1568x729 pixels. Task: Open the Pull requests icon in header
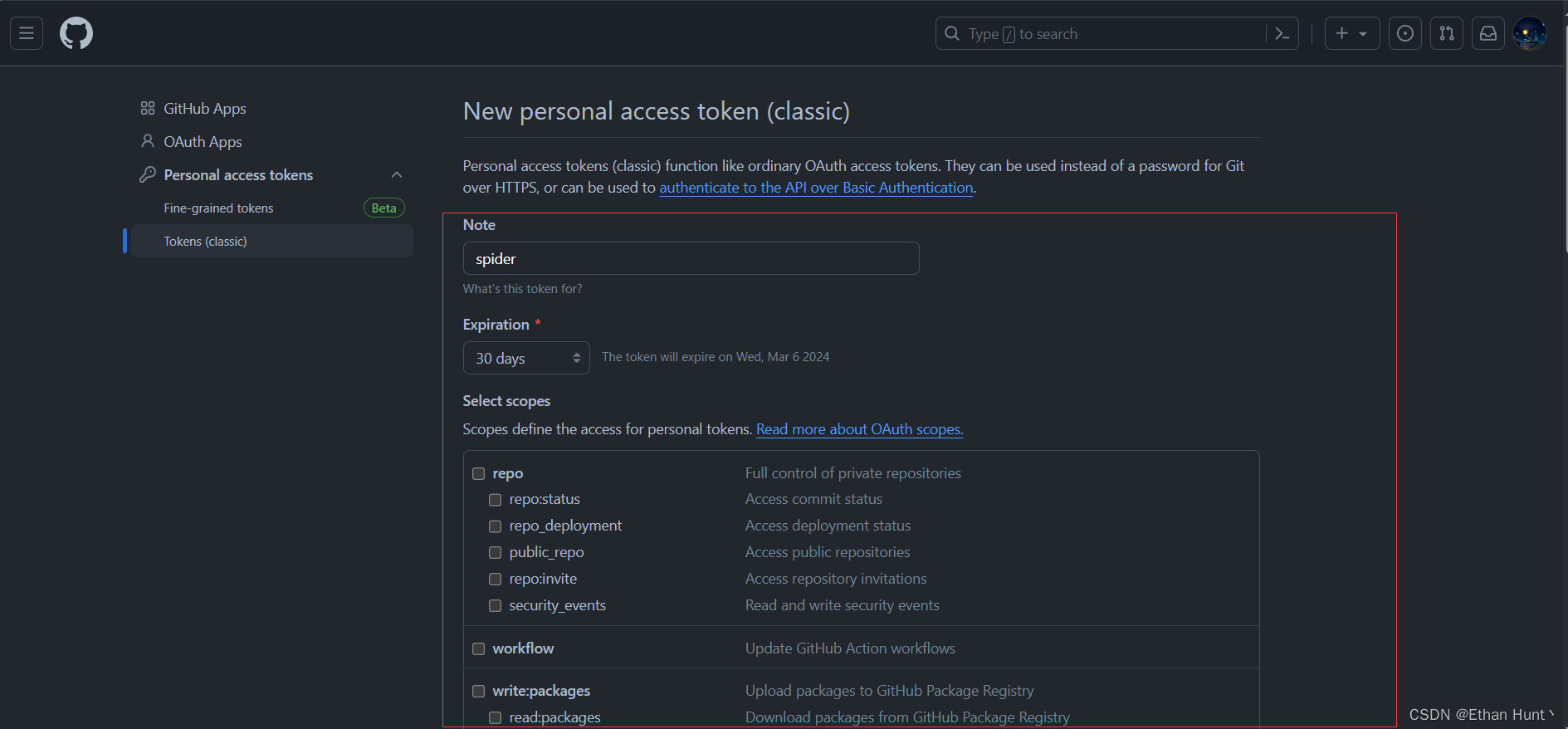click(1447, 34)
